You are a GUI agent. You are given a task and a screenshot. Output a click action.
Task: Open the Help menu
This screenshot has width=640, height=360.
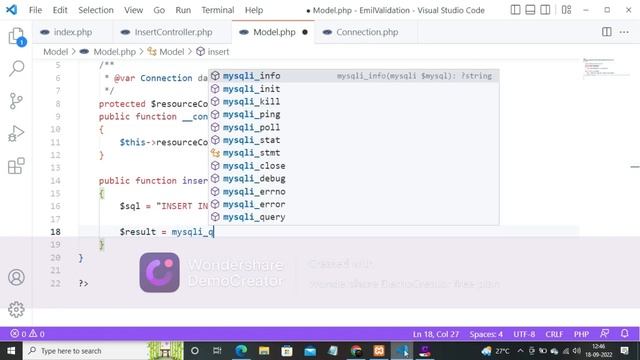click(254, 10)
